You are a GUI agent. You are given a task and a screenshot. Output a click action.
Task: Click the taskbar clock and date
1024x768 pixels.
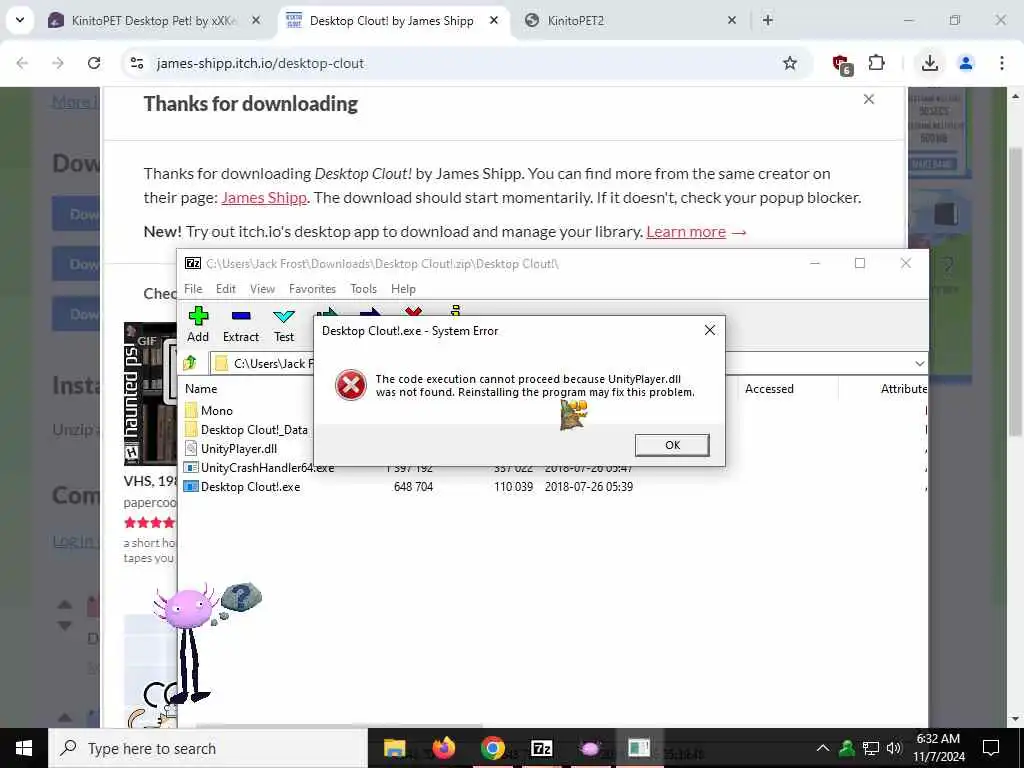pos(938,748)
